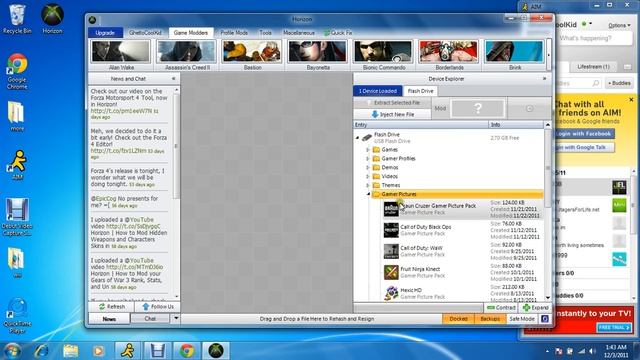
Task: Click Extract Selected File button
Action: [x=393, y=103]
